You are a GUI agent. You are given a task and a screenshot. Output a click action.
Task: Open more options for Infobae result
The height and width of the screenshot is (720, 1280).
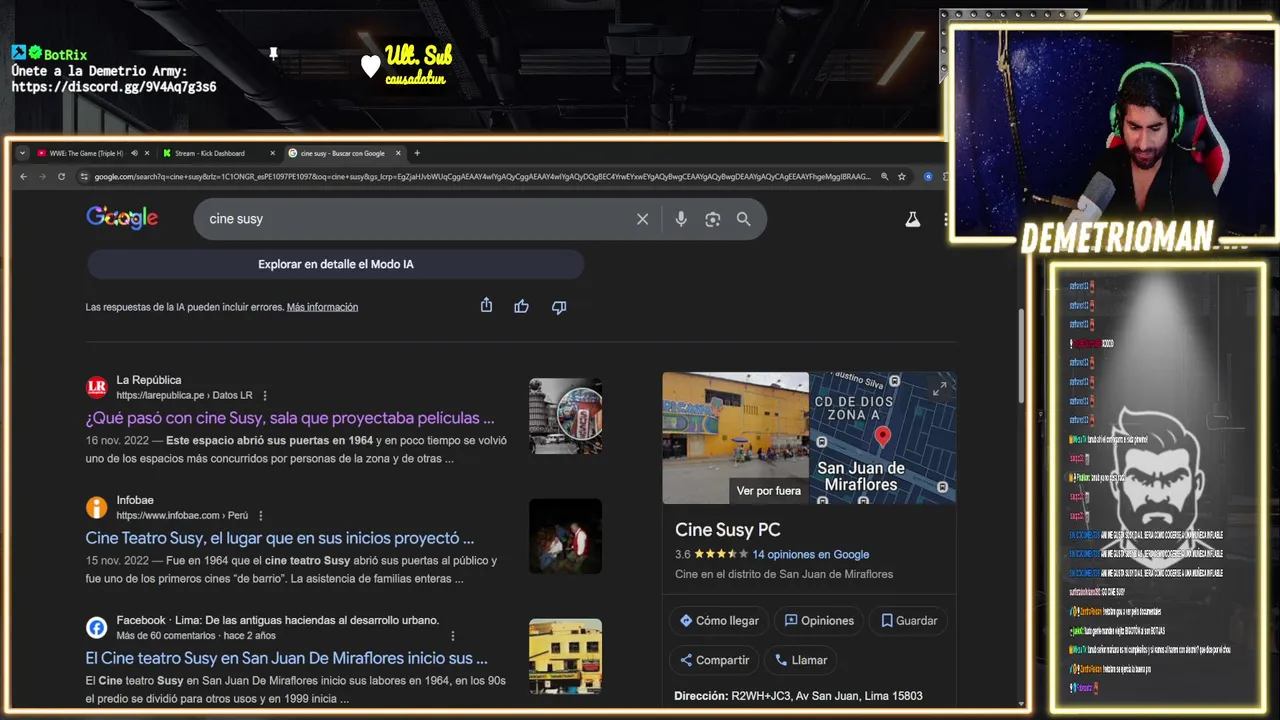[x=260, y=515]
